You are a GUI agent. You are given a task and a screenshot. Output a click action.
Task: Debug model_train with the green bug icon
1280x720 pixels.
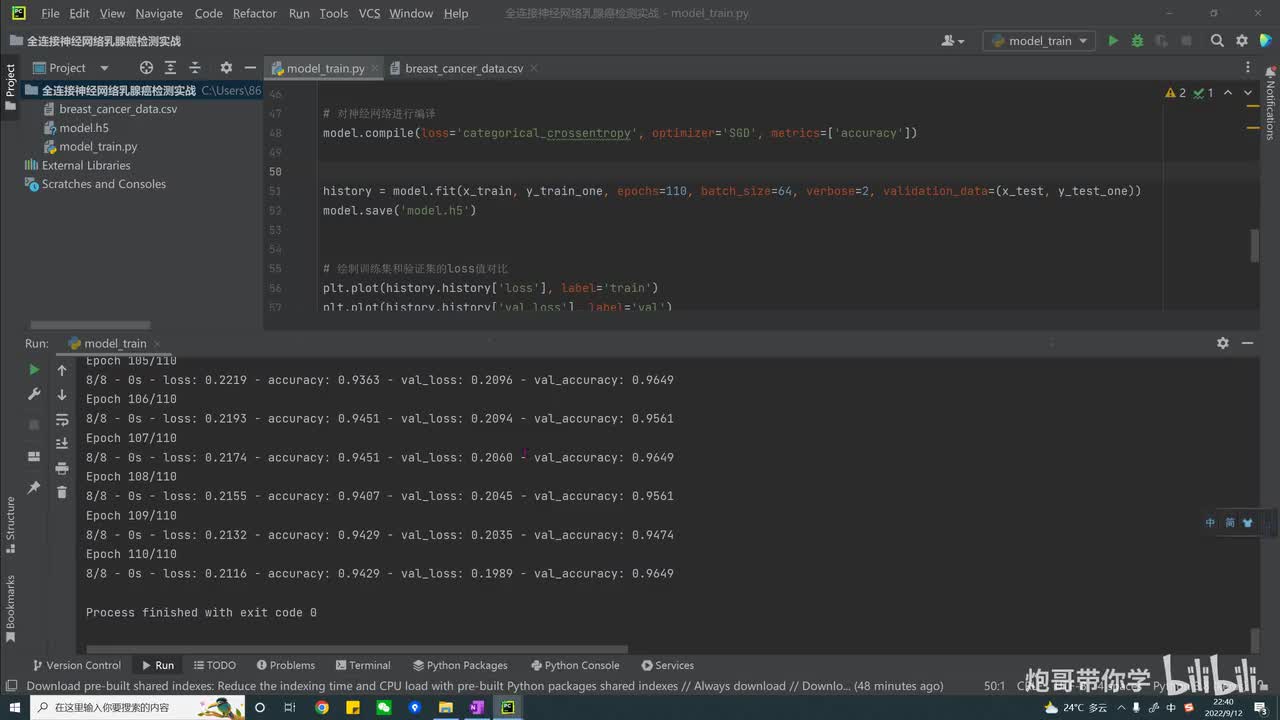(1137, 41)
